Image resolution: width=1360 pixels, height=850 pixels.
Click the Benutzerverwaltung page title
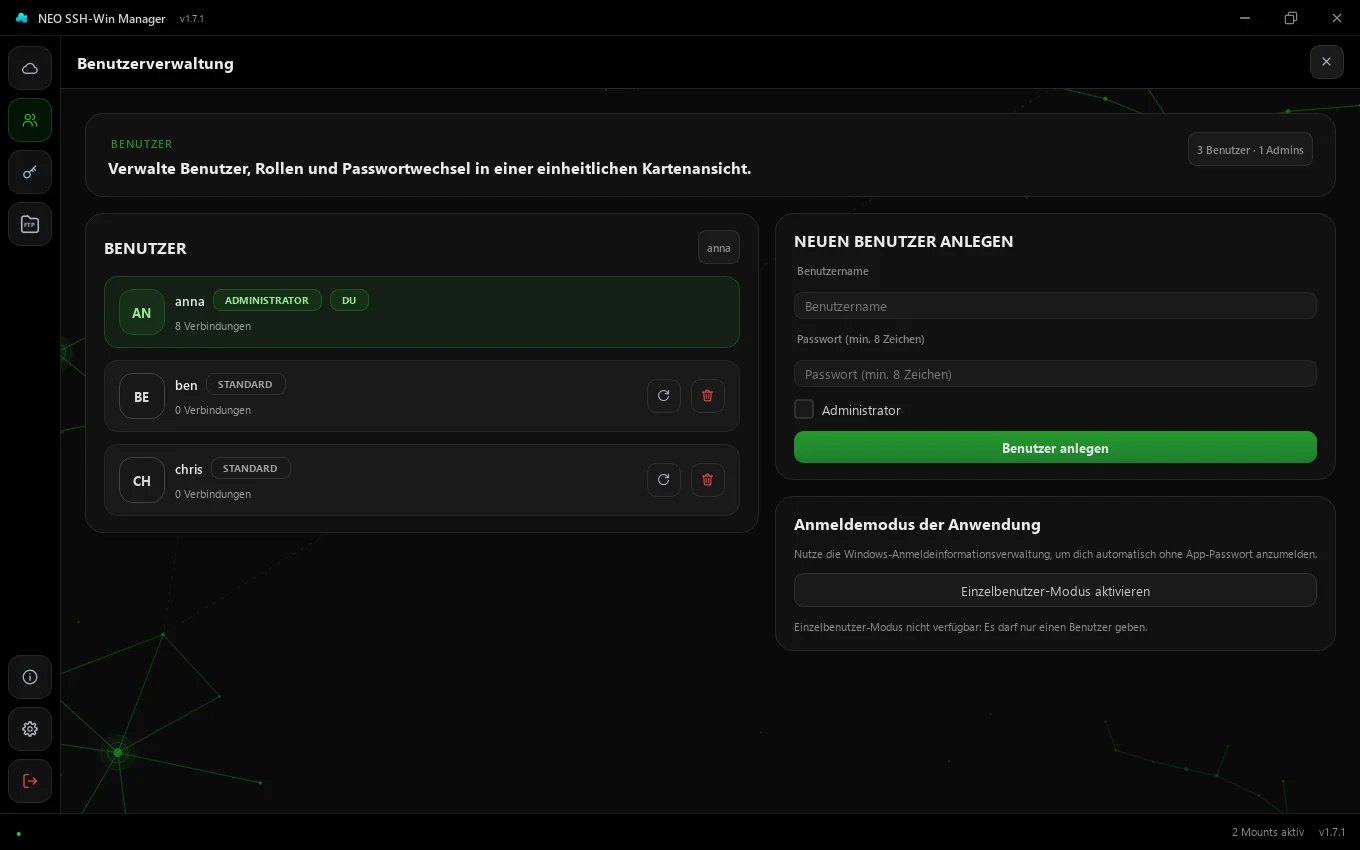[155, 63]
